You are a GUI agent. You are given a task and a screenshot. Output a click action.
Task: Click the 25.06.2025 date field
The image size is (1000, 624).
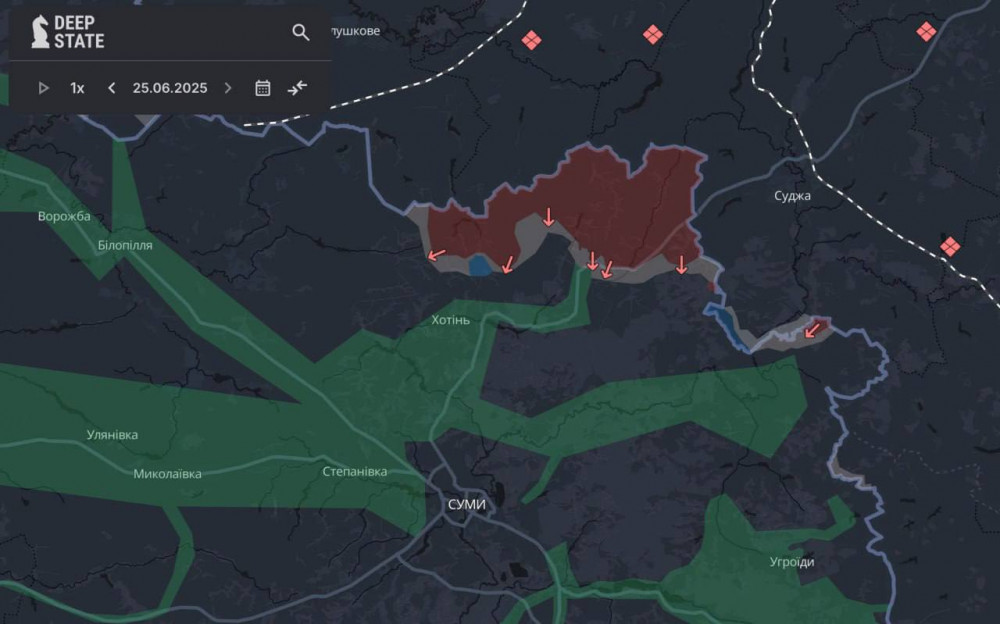click(170, 88)
